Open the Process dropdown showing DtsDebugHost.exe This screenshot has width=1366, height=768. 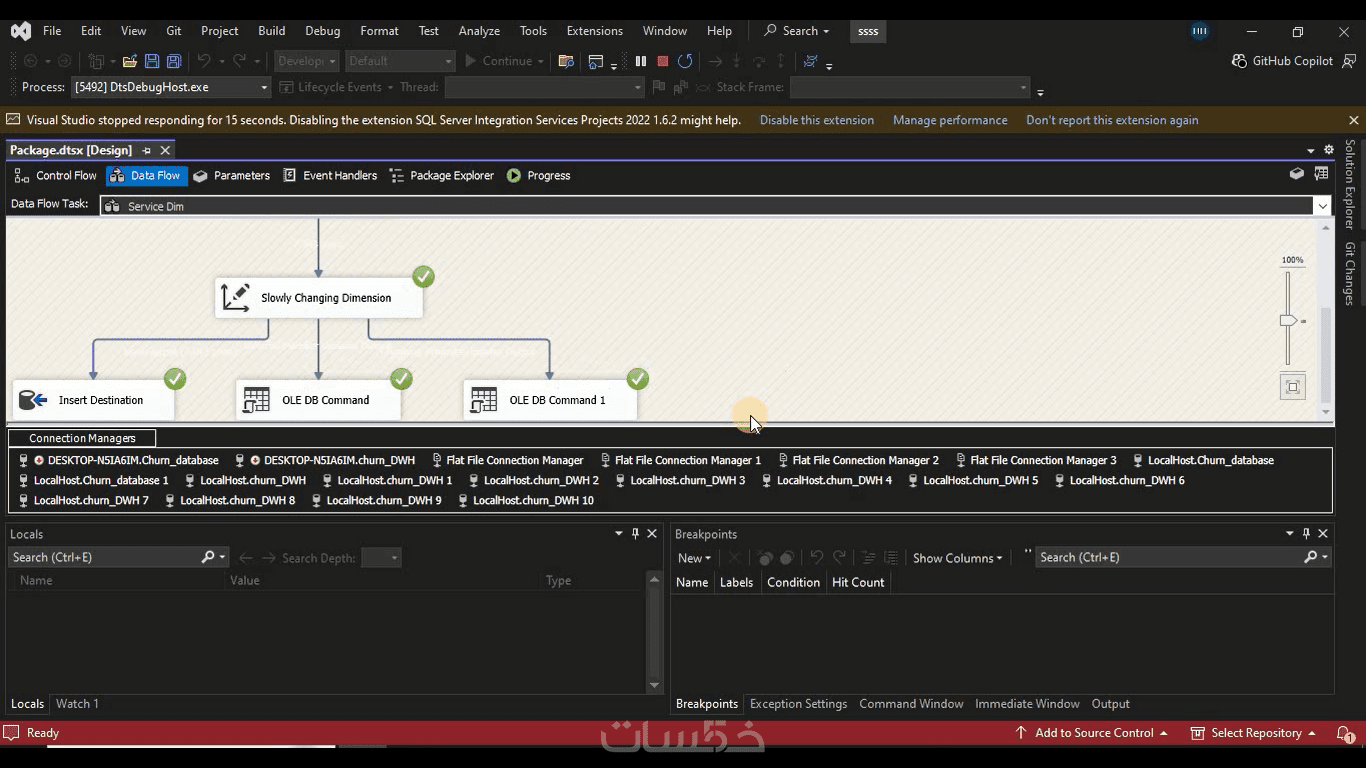171,87
